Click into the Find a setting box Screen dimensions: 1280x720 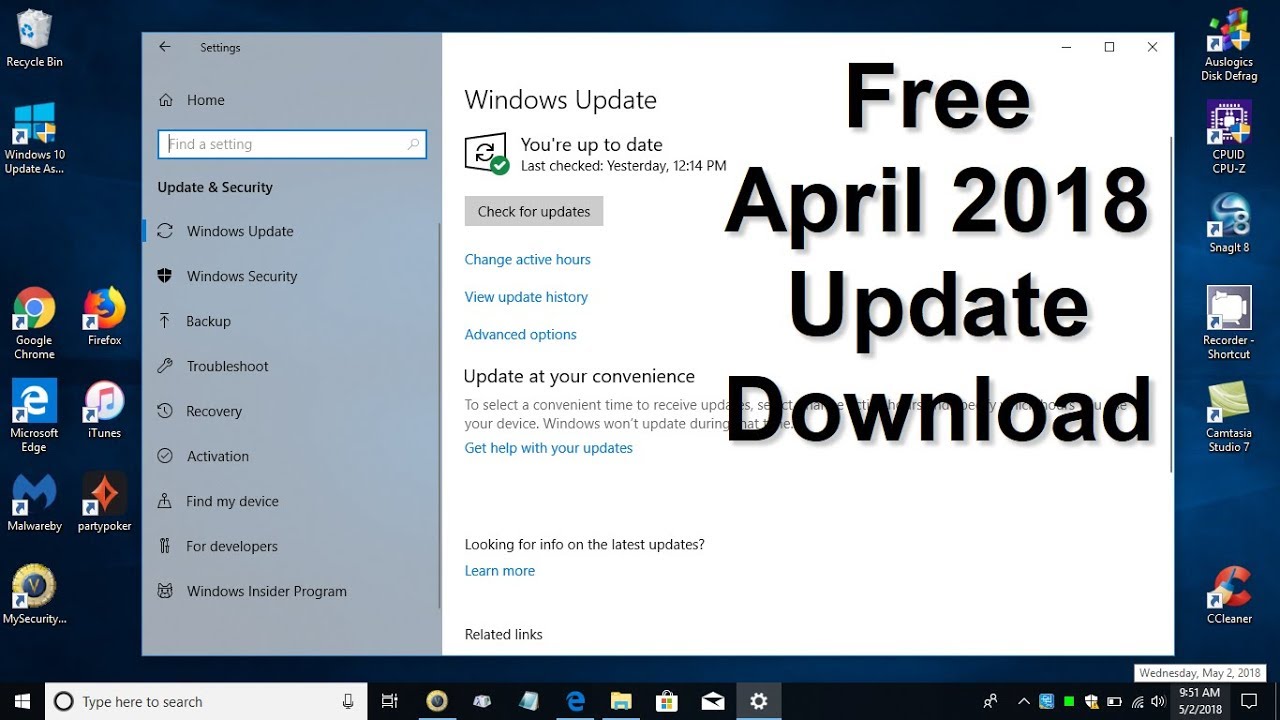coord(292,144)
